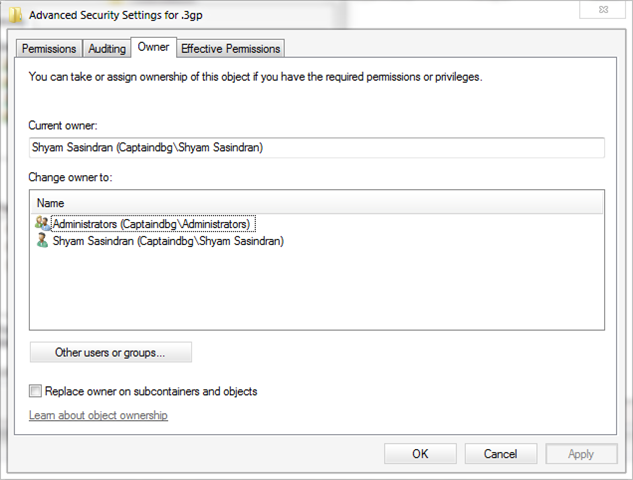The width and height of the screenshot is (633, 480).
Task: Click the Administrators group icon
Action: pyautogui.click(x=42, y=223)
